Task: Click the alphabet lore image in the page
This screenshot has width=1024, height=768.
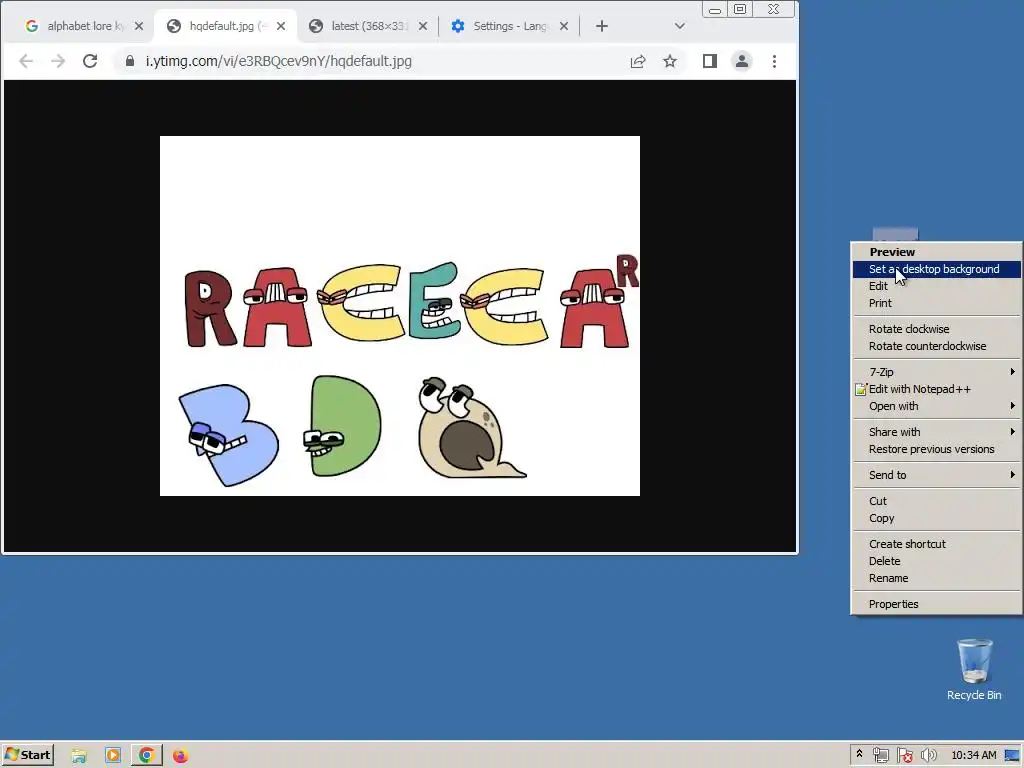Action: 400,316
